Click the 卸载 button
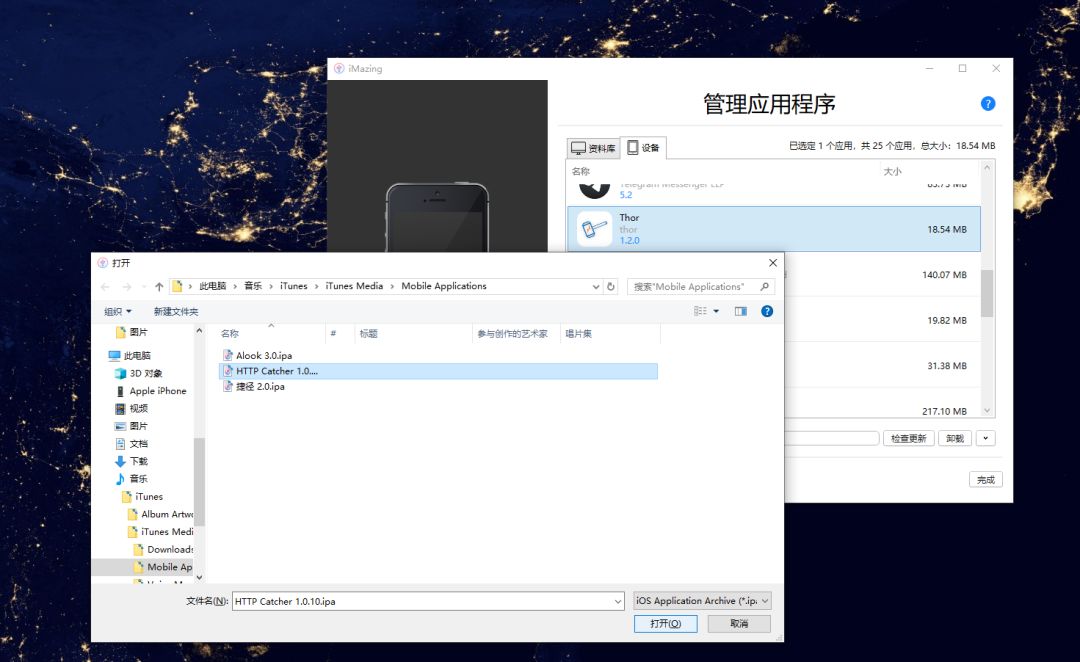 (955, 438)
